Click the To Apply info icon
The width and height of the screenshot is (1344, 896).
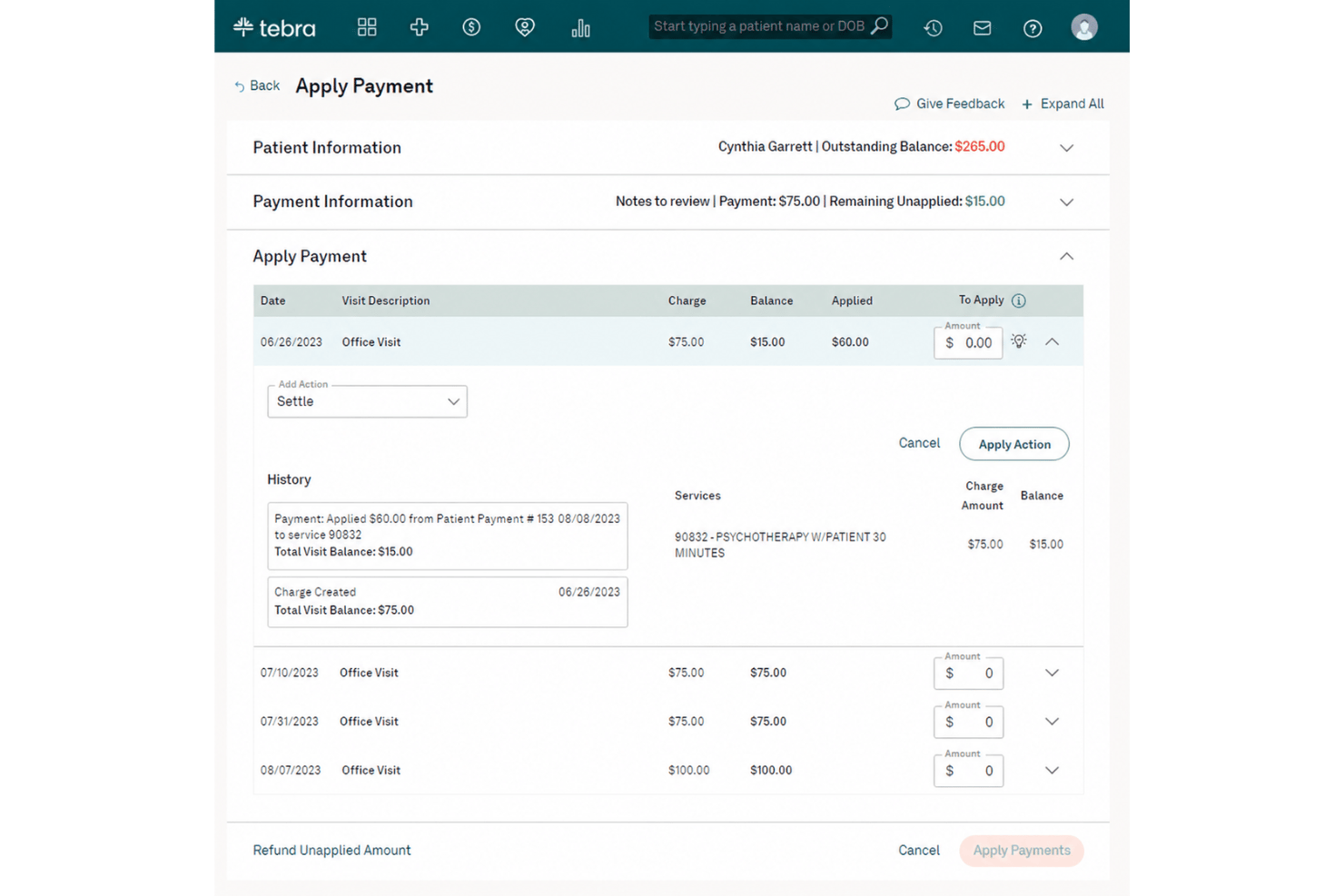pyautogui.click(x=1019, y=300)
